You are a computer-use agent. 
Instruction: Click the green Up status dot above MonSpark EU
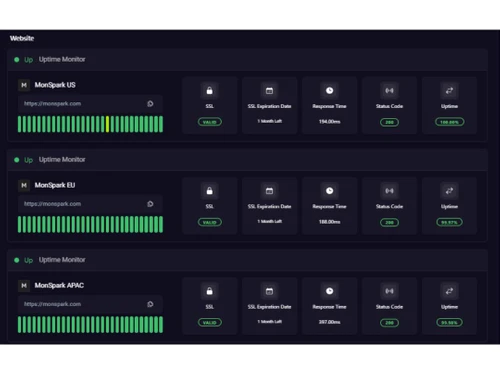point(17,160)
